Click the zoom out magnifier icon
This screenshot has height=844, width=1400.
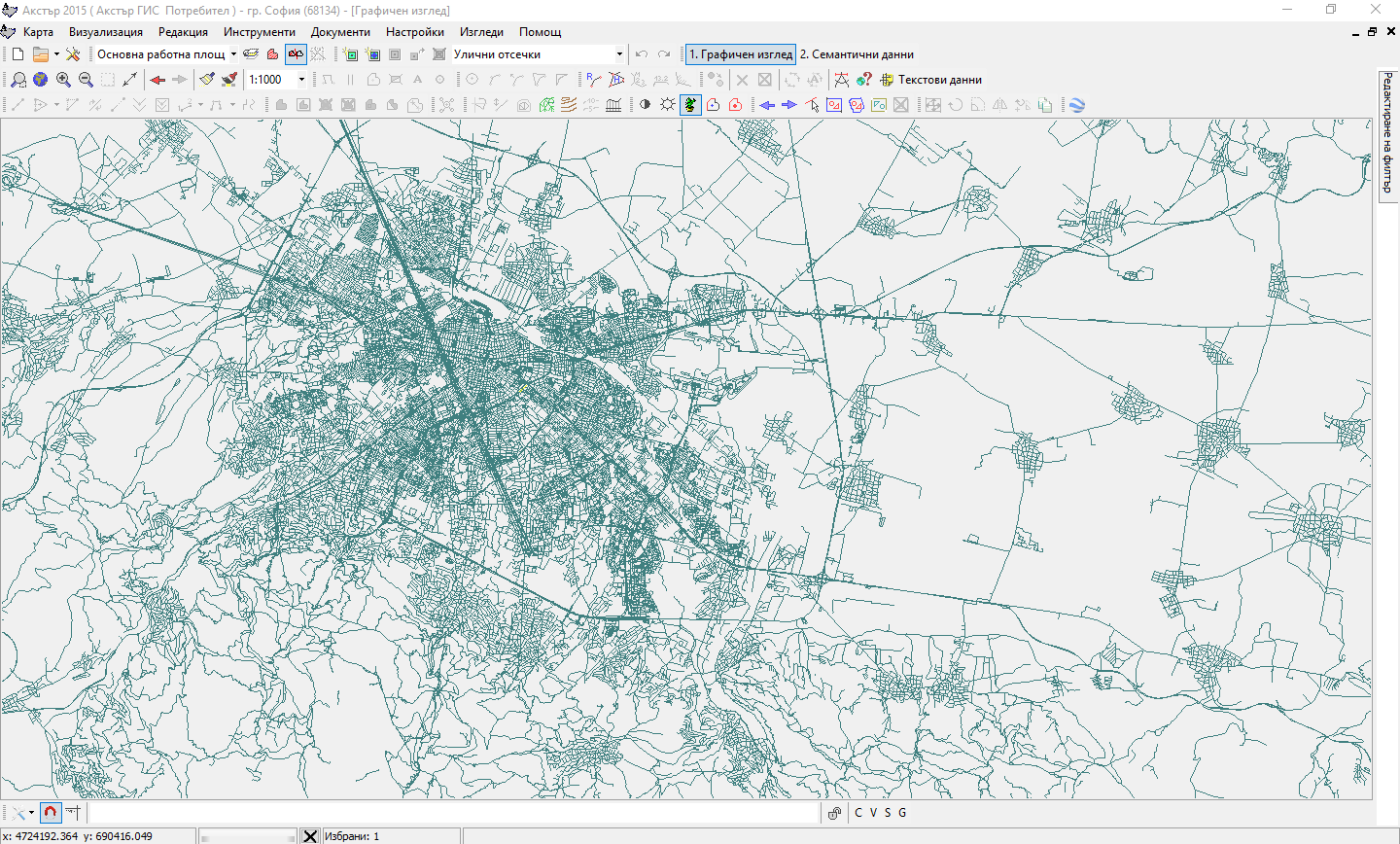pyautogui.click(x=86, y=80)
